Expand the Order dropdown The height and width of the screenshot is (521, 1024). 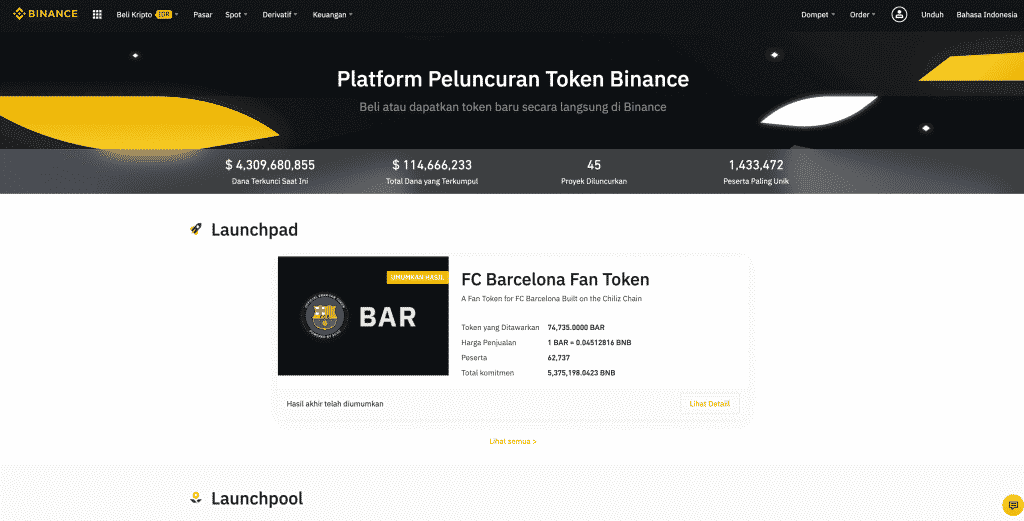click(862, 15)
